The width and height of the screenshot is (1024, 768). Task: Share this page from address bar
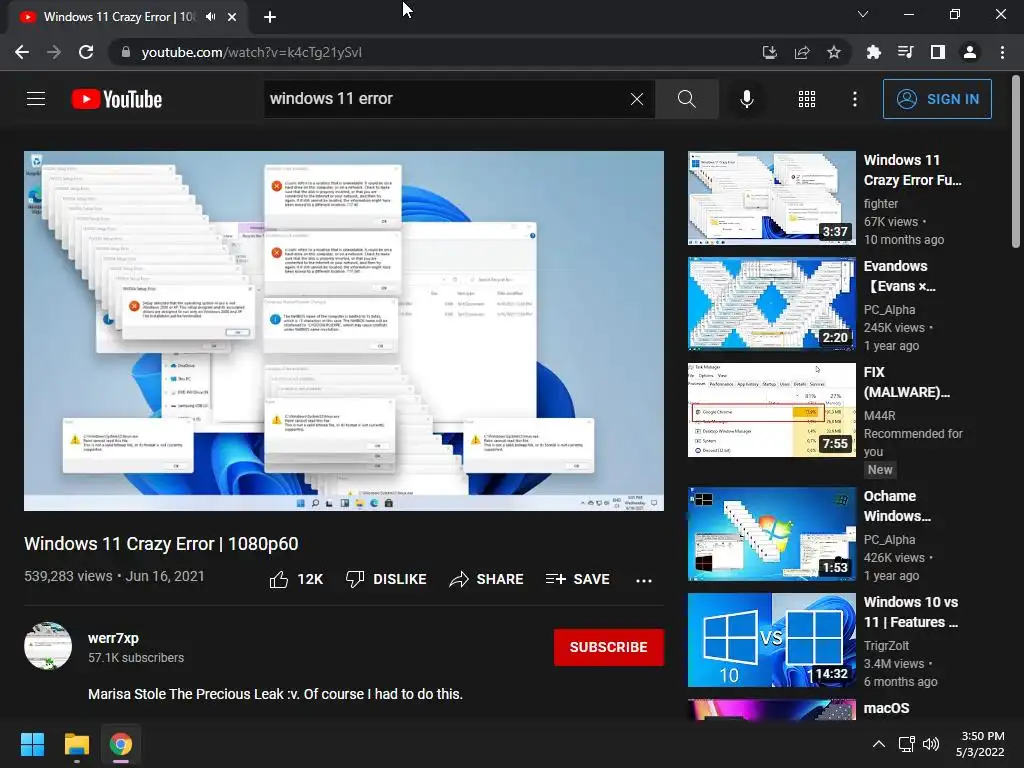(x=802, y=52)
